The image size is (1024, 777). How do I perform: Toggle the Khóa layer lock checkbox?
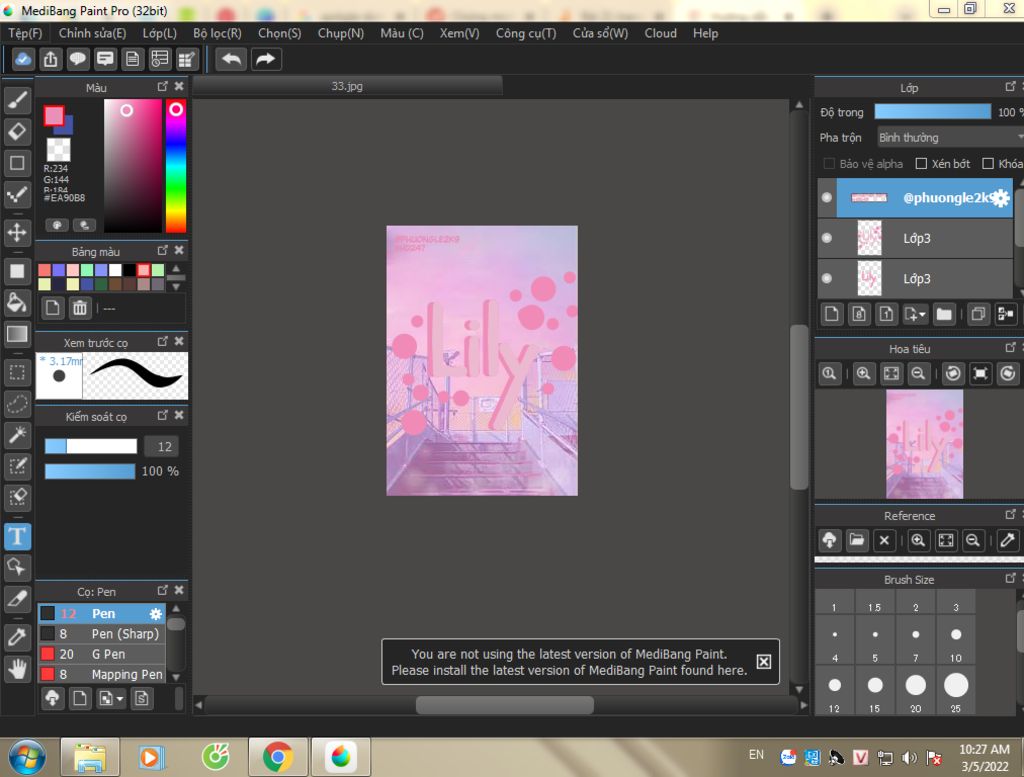[x=988, y=164]
